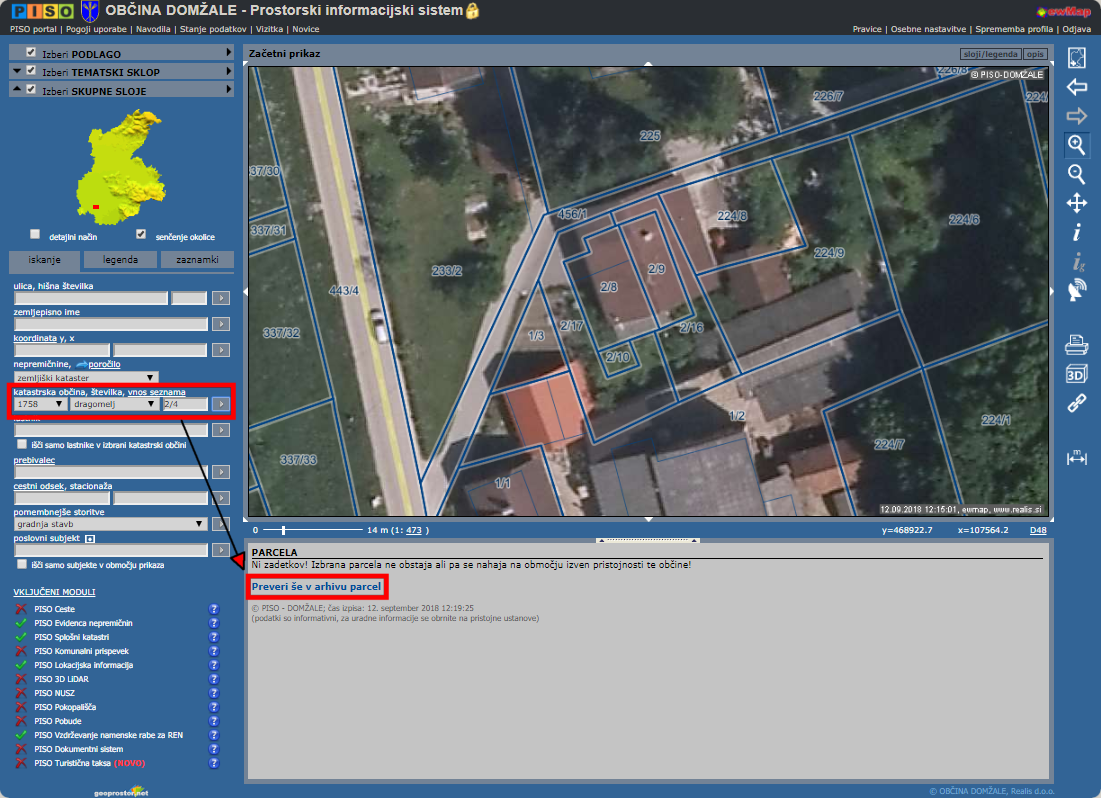Activate the pan map arrows tool
The height and width of the screenshot is (798, 1101).
tap(1076, 204)
